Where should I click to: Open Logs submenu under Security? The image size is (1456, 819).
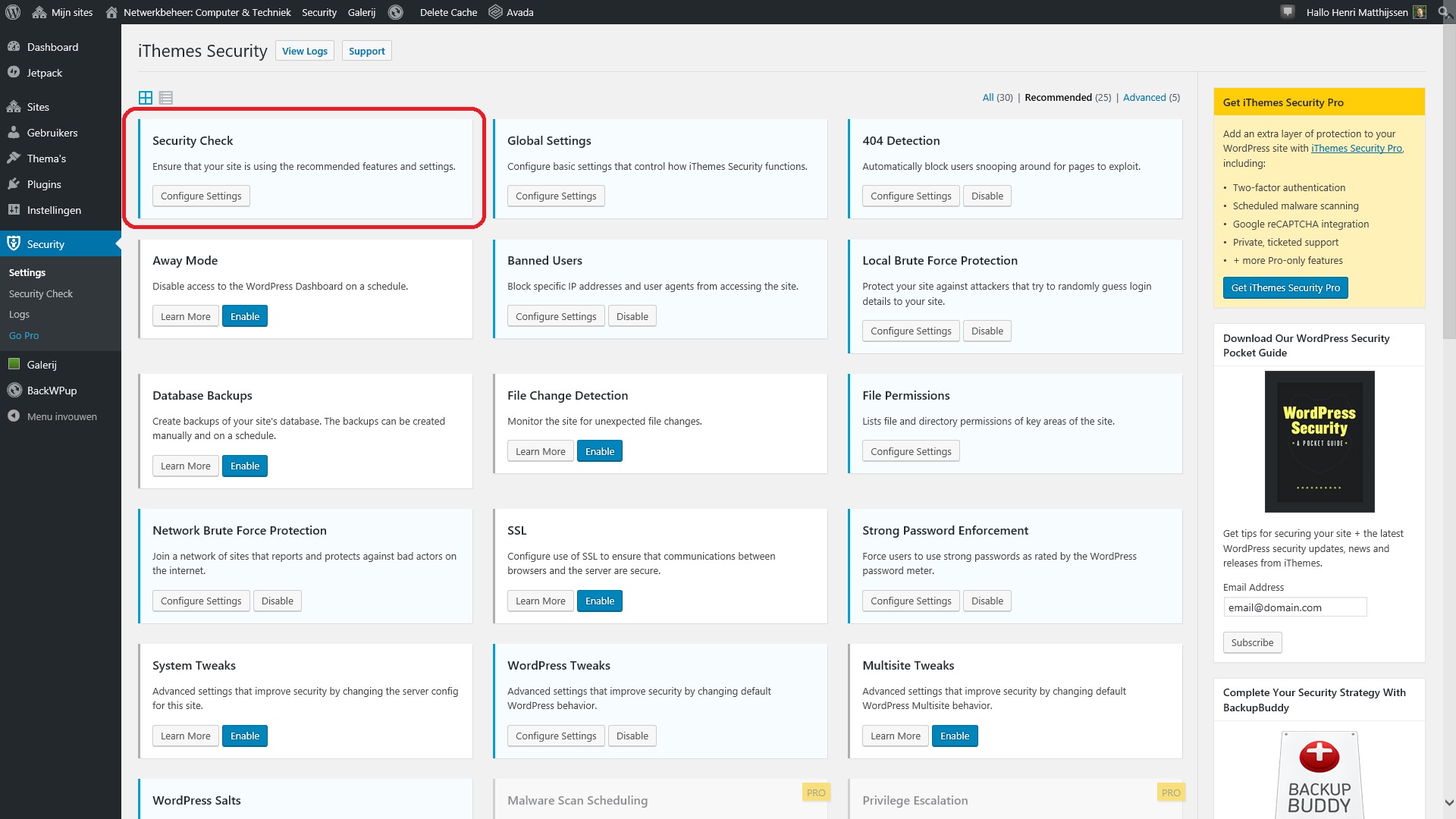(x=20, y=314)
